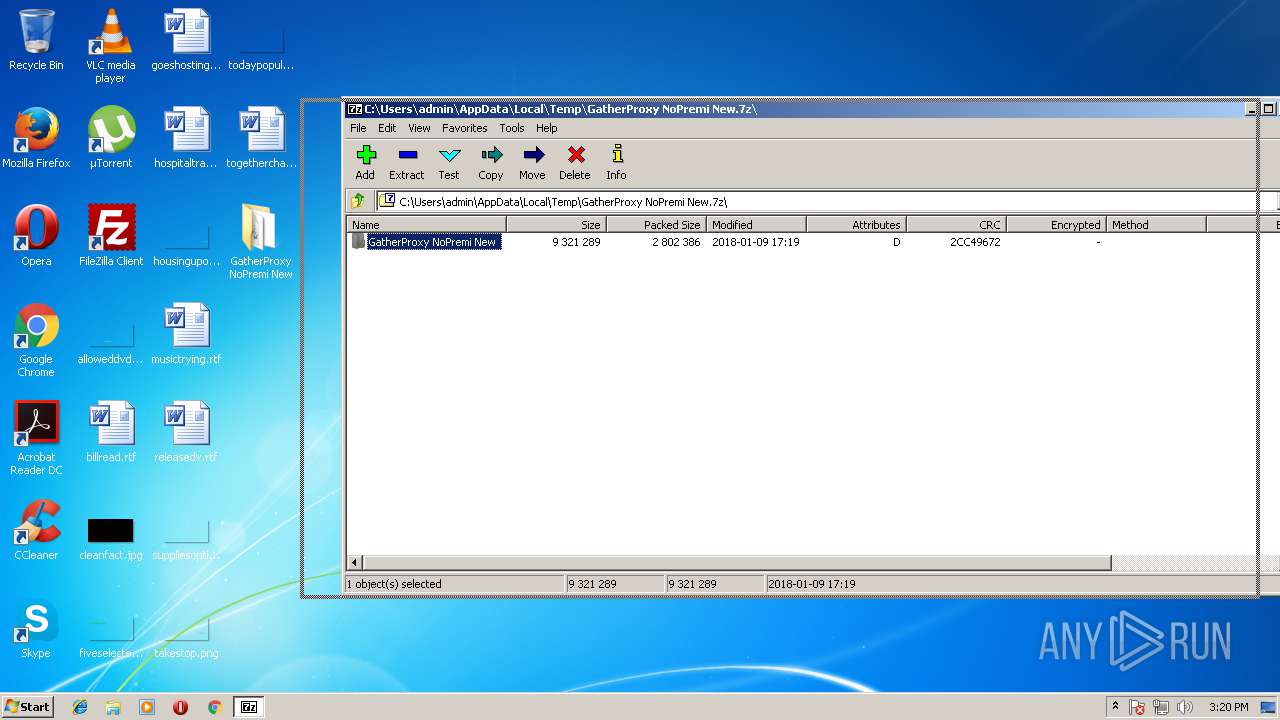Sort by Modified column header
This screenshot has width=1280, height=720.
[x=756, y=225]
